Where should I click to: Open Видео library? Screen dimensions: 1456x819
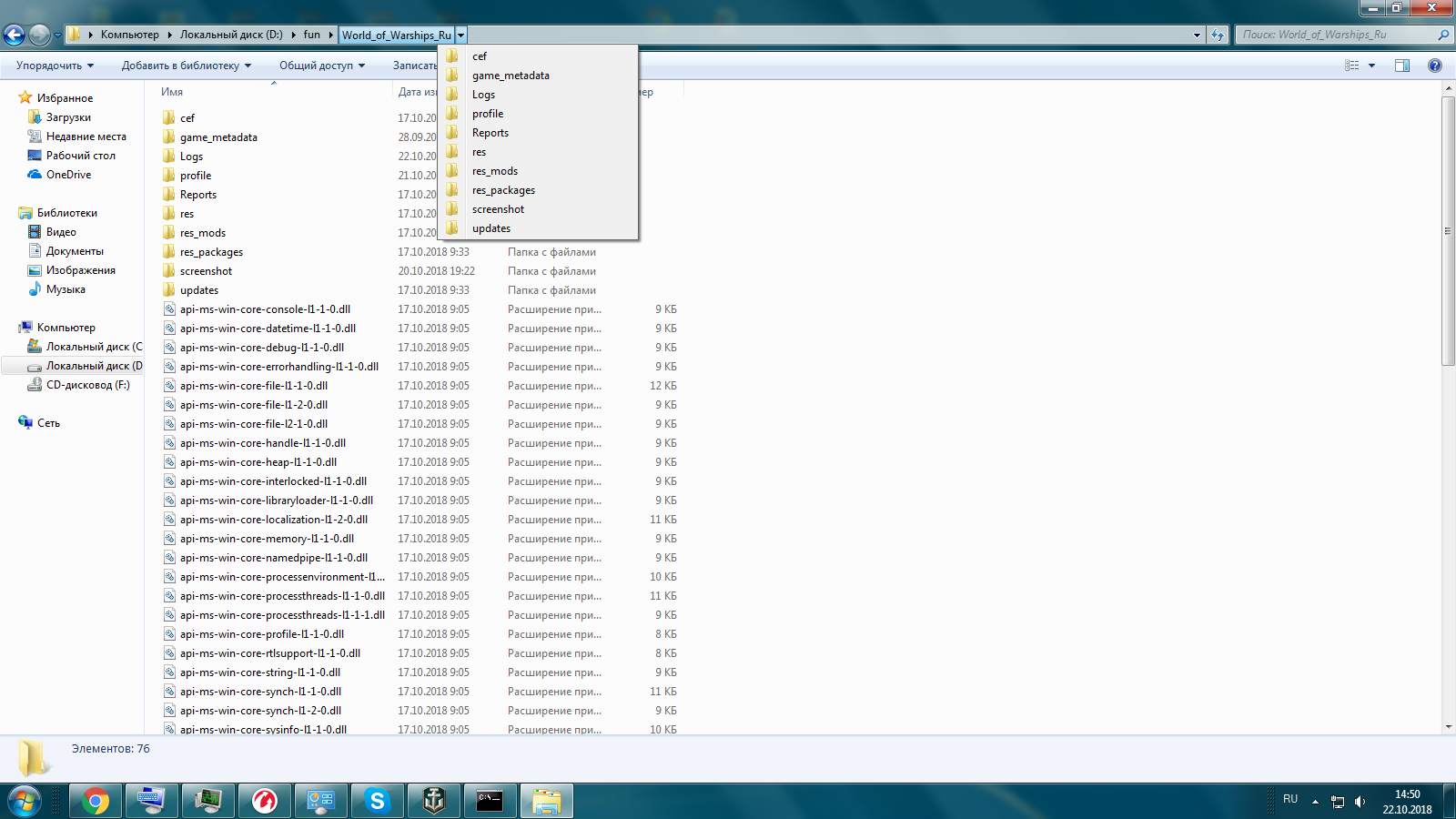pyautogui.click(x=61, y=232)
